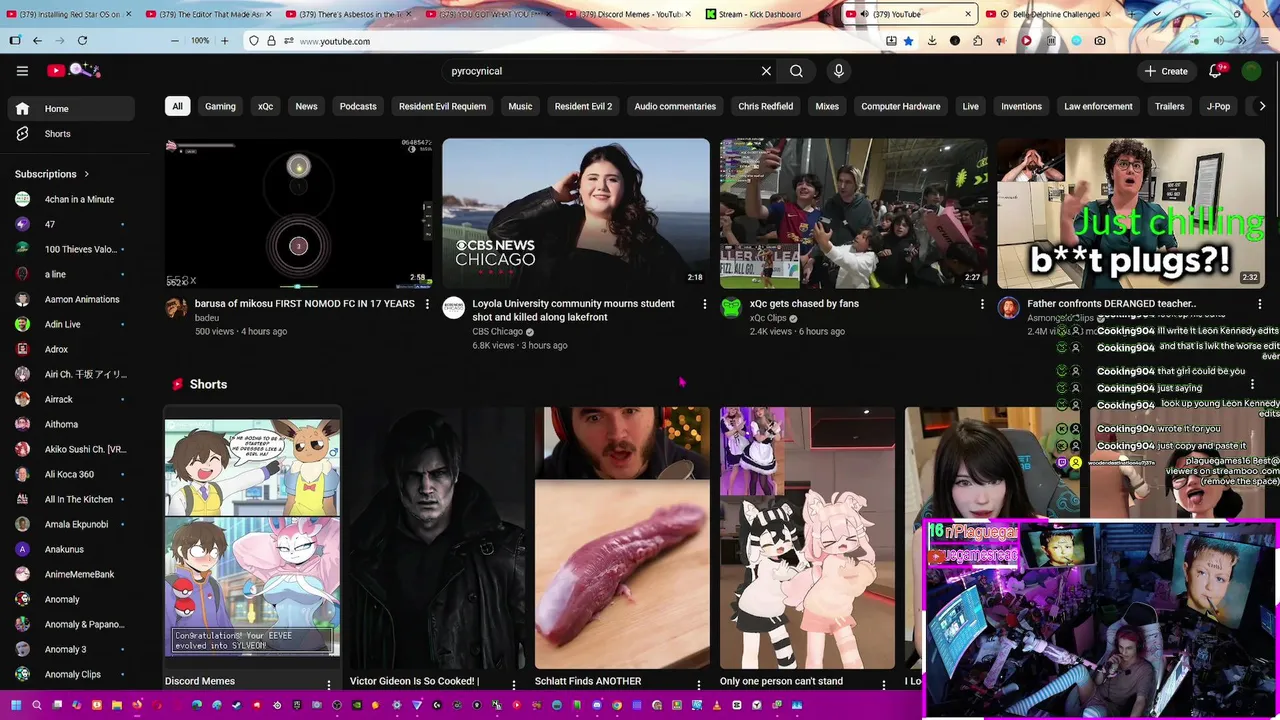This screenshot has width=1280, height=720.
Task: Expand the Subscriptions section
Action: point(52,174)
